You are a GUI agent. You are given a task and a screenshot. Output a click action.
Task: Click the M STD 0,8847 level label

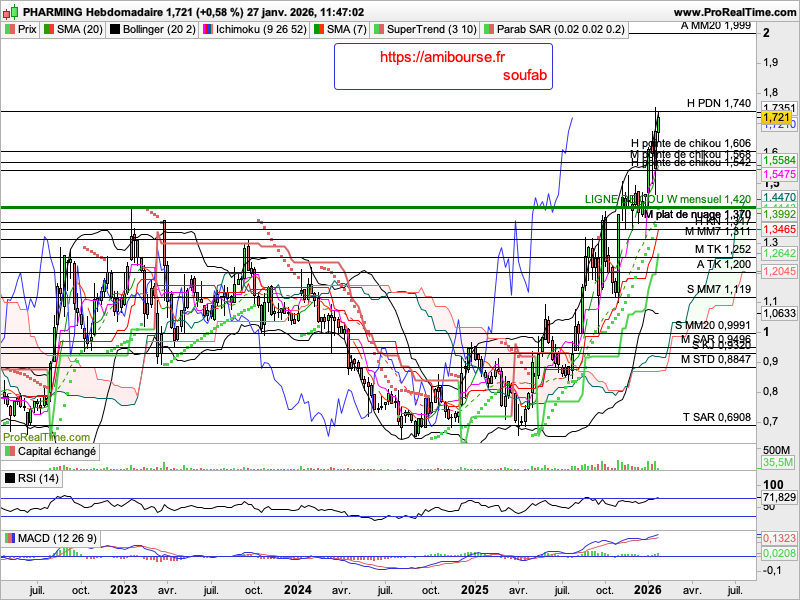(x=716, y=359)
